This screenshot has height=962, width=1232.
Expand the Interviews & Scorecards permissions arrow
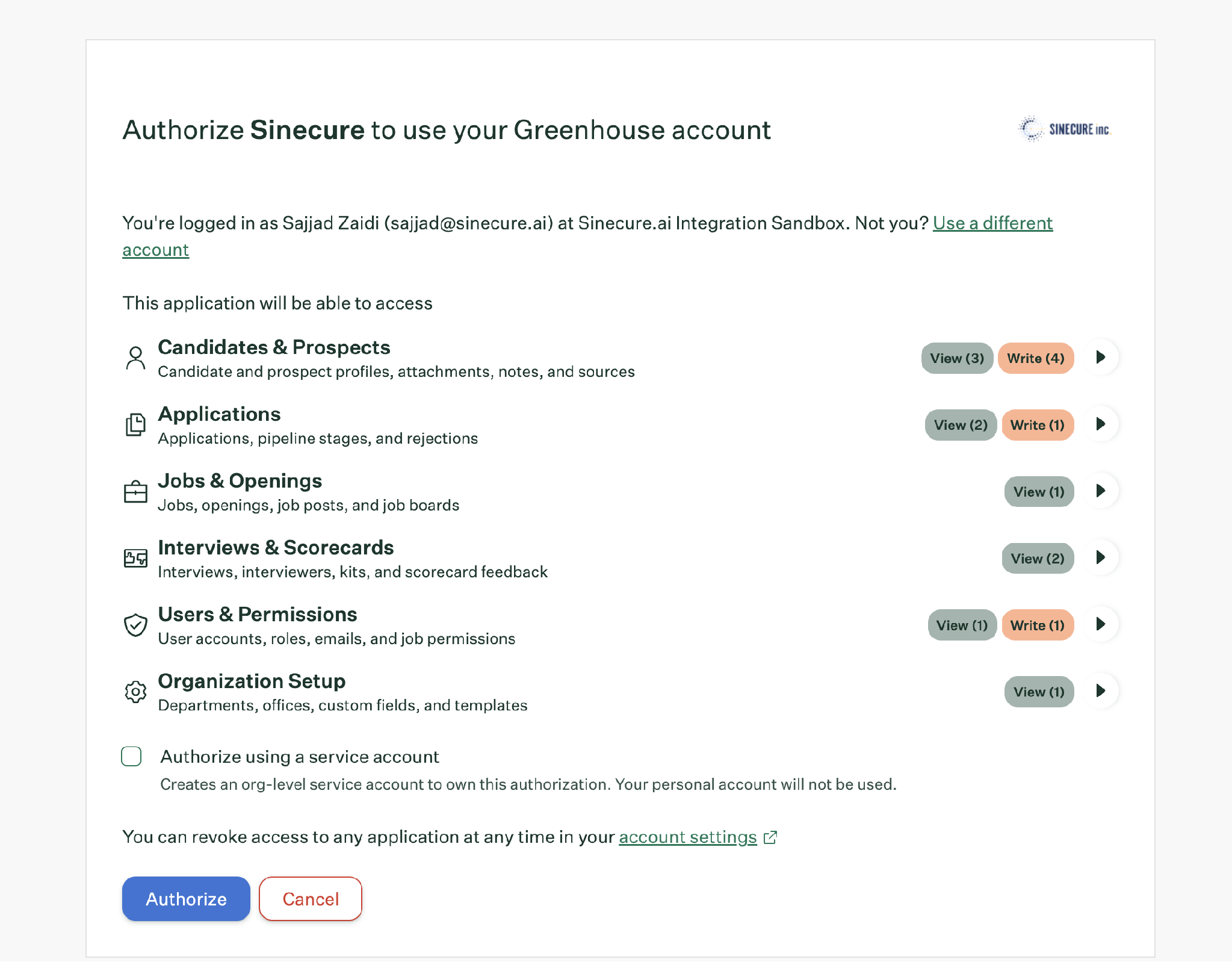point(1101,558)
